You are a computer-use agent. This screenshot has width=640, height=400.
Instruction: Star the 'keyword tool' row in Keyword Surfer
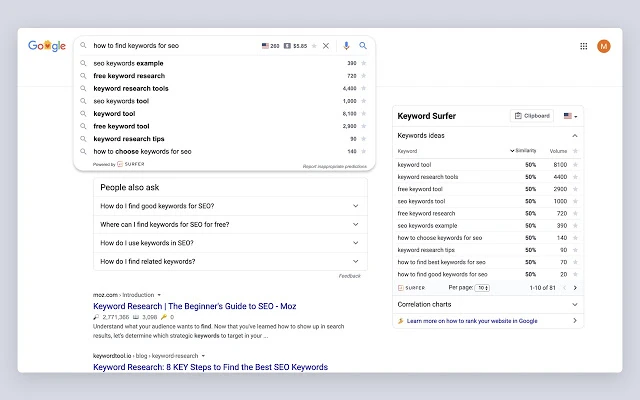(576, 164)
